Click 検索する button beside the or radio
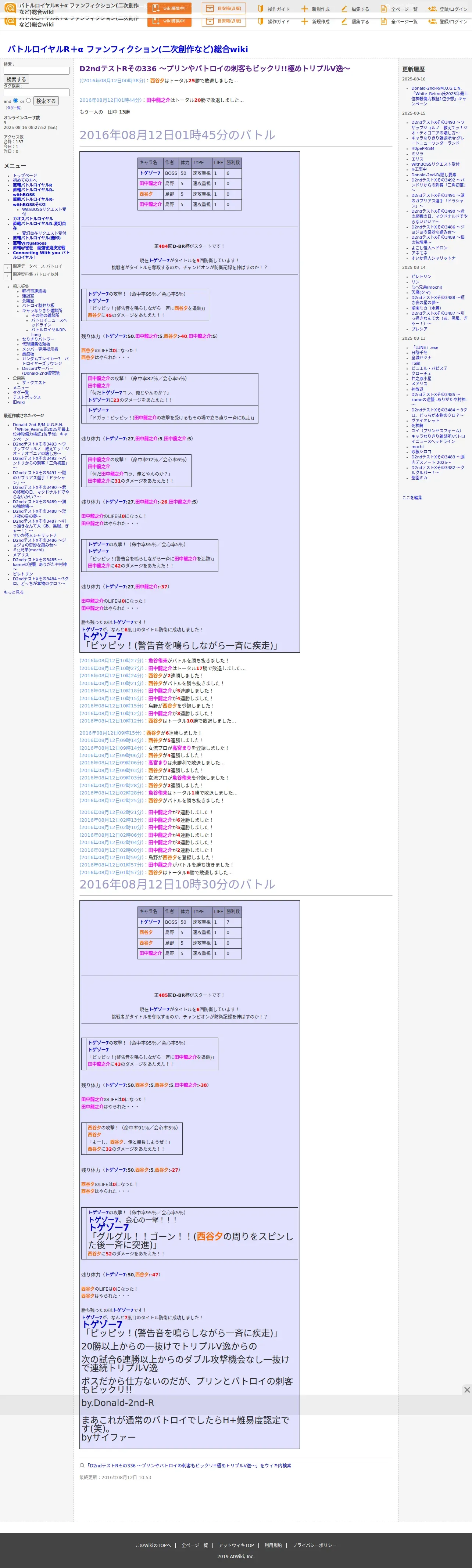The height and width of the screenshot is (1568, 472). (46, 101)
